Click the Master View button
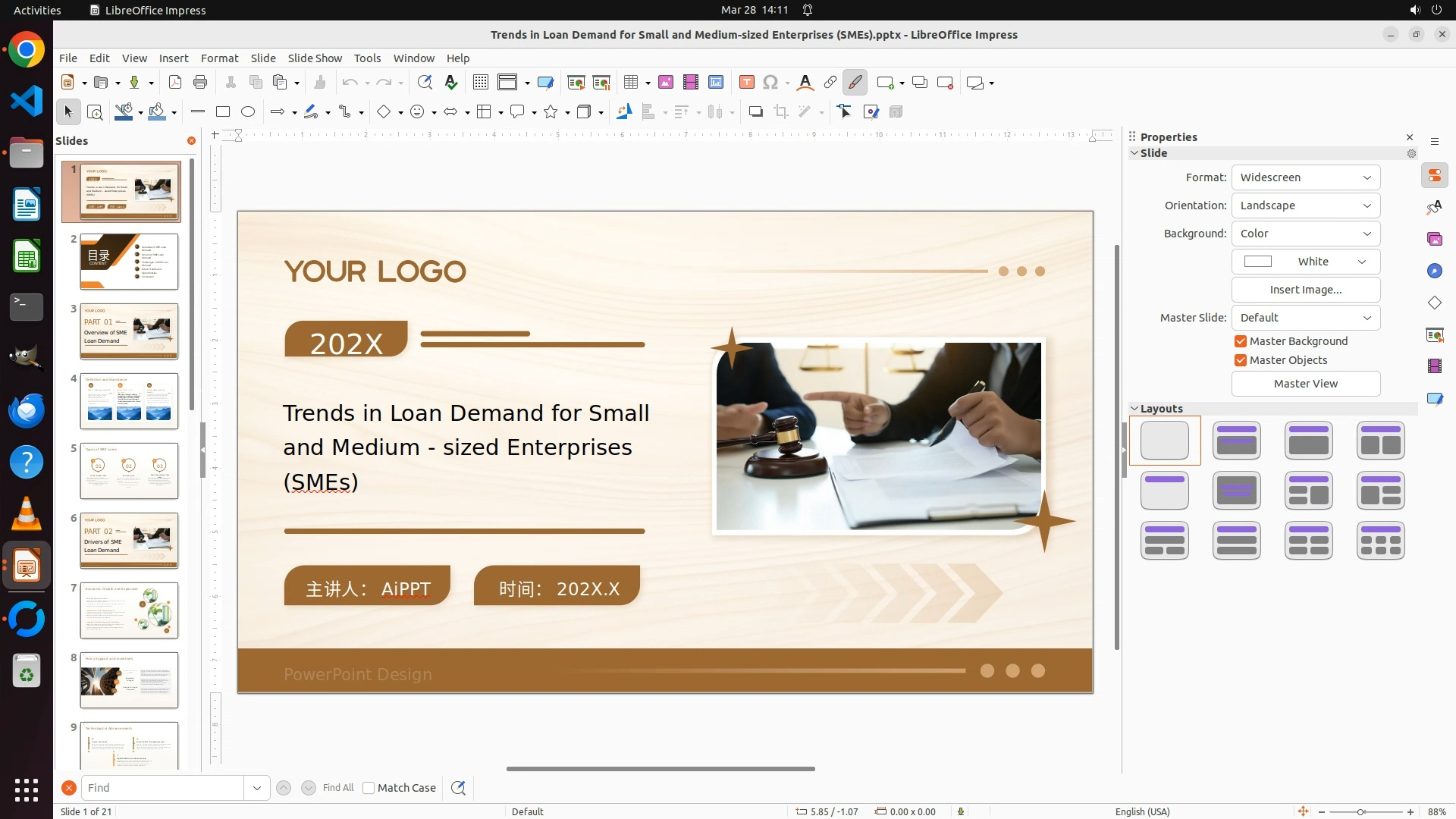Image resolution: width=1456 pixels, height=819 pixels. (1305, 384)
